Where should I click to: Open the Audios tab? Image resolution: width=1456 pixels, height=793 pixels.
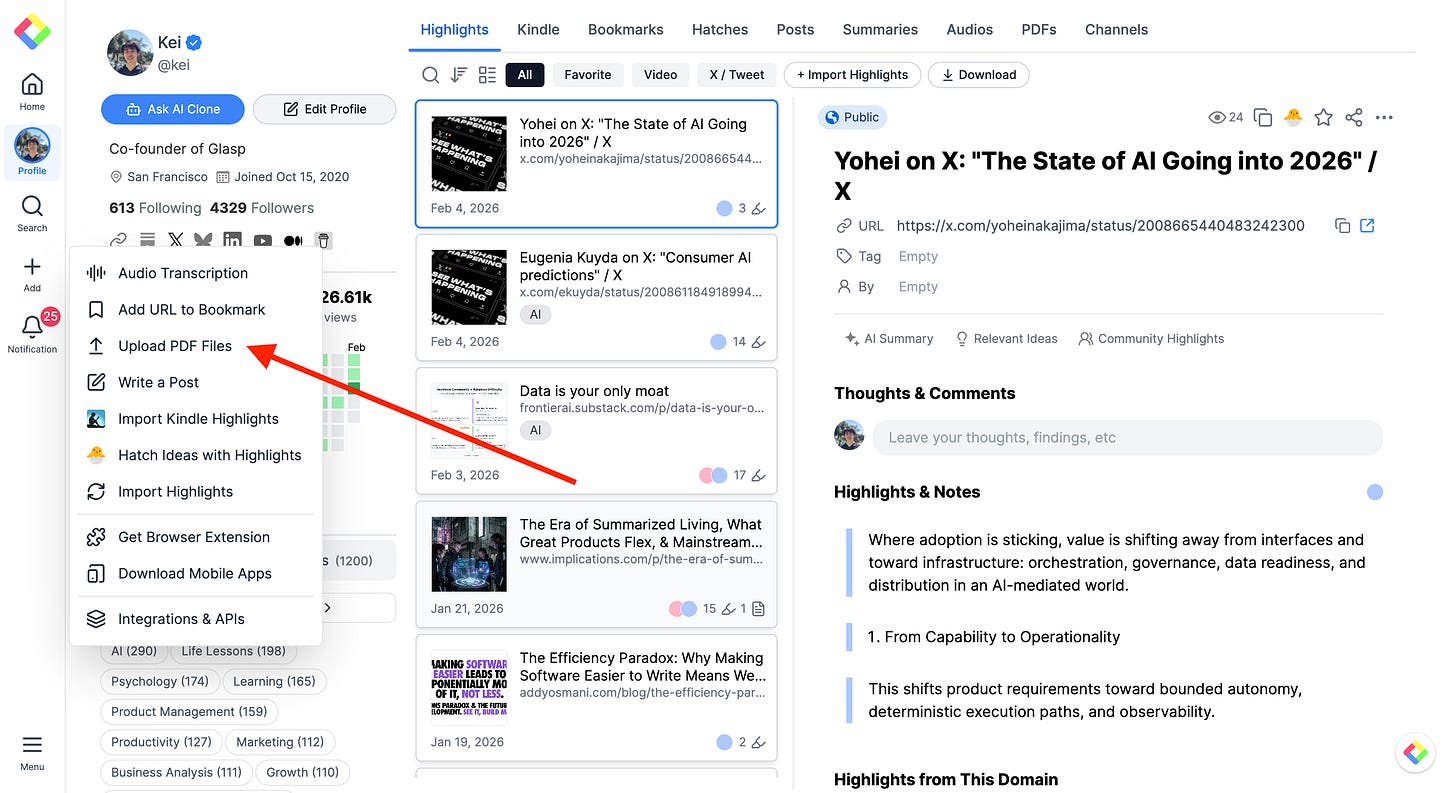tap(970, 30)
